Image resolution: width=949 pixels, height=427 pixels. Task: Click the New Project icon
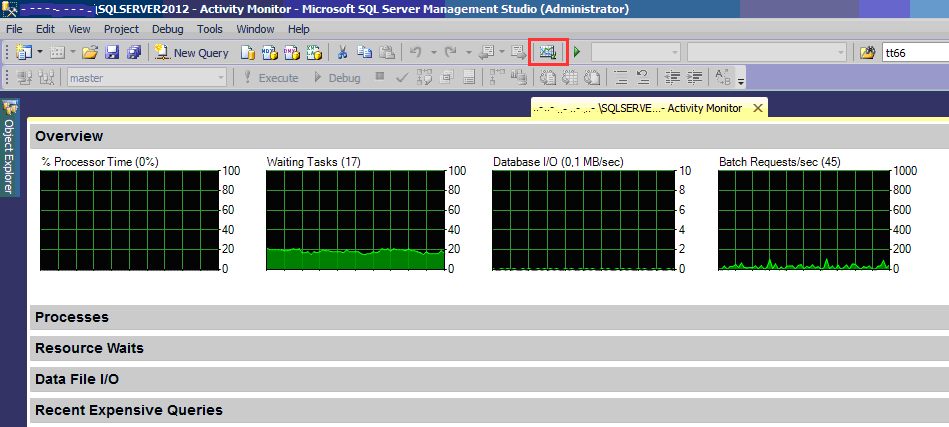click(x=24, y=53)
